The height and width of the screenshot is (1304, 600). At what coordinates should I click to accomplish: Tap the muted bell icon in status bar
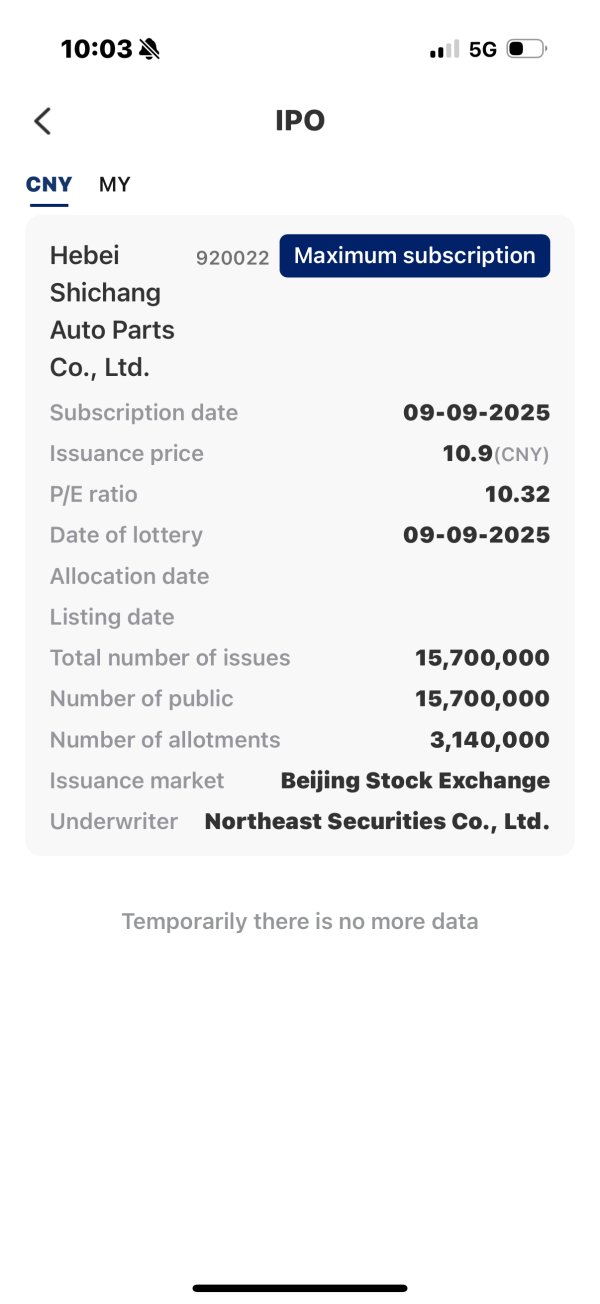click(150, 49)
